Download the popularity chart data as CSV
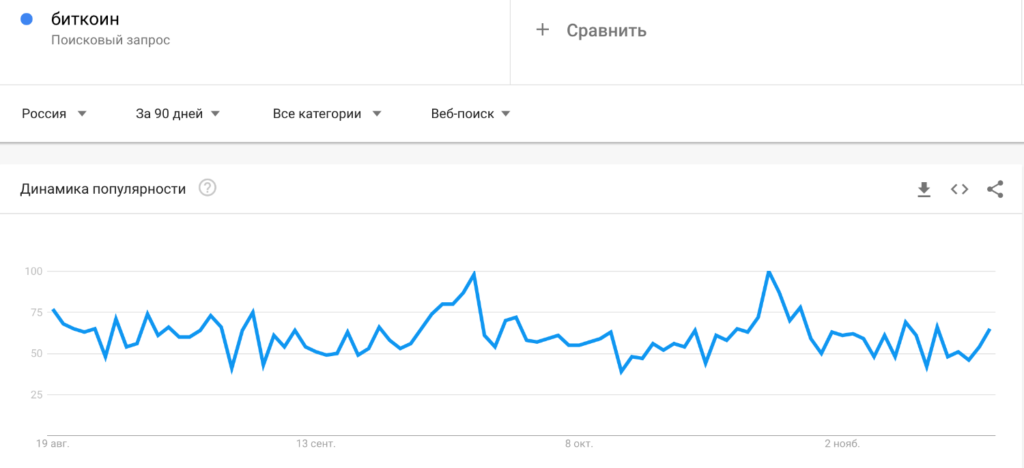The image size is (1024, 468). coord(923,189)
